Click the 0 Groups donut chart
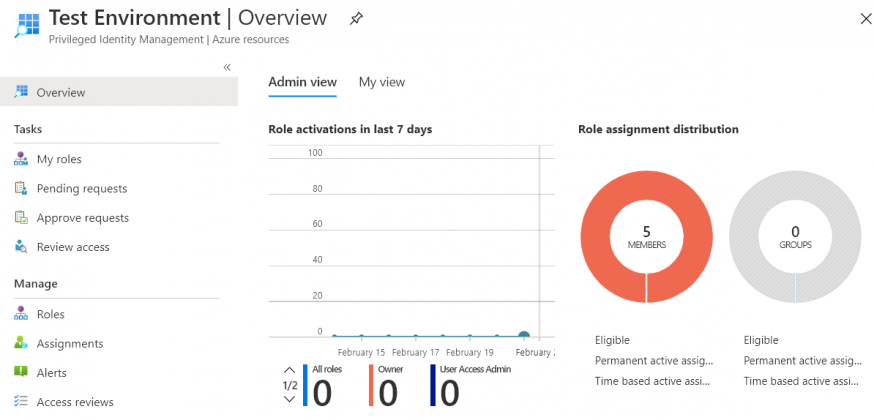 click(x=795, y=236)
